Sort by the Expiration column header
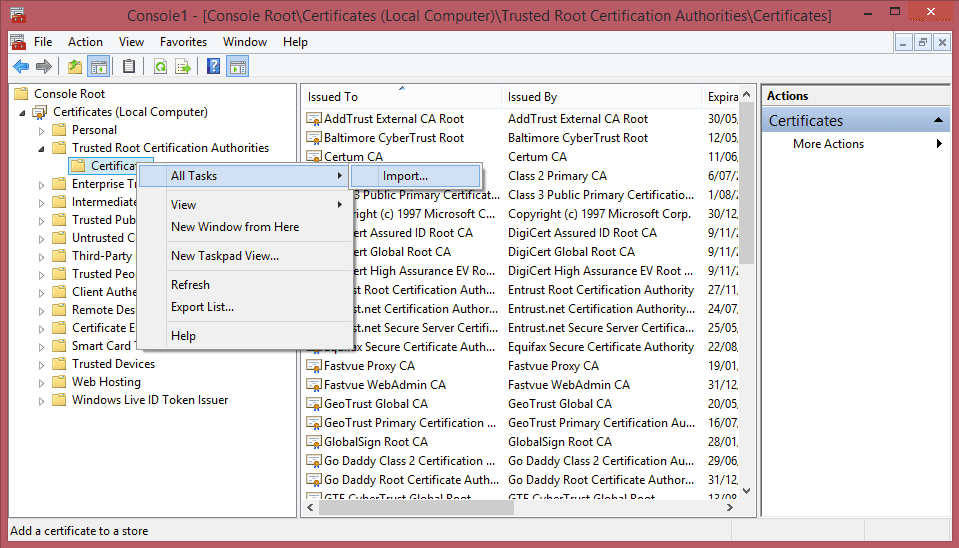Viewport: 959px width, 548px height. click(x=720, y=97)
